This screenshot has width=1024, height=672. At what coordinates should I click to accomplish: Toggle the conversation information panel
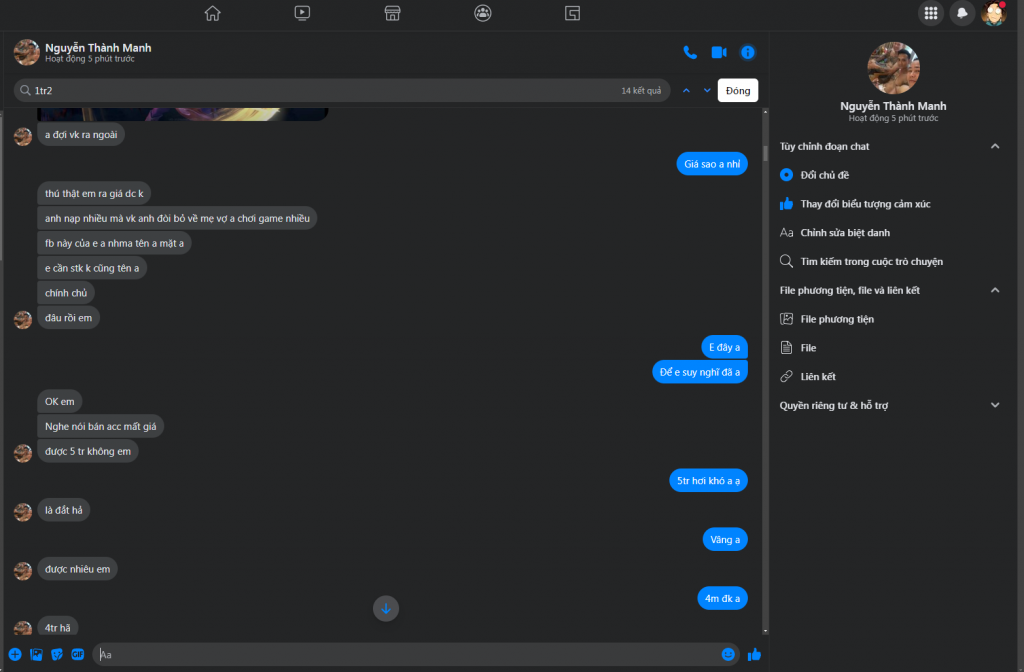(x=747, y=52)
